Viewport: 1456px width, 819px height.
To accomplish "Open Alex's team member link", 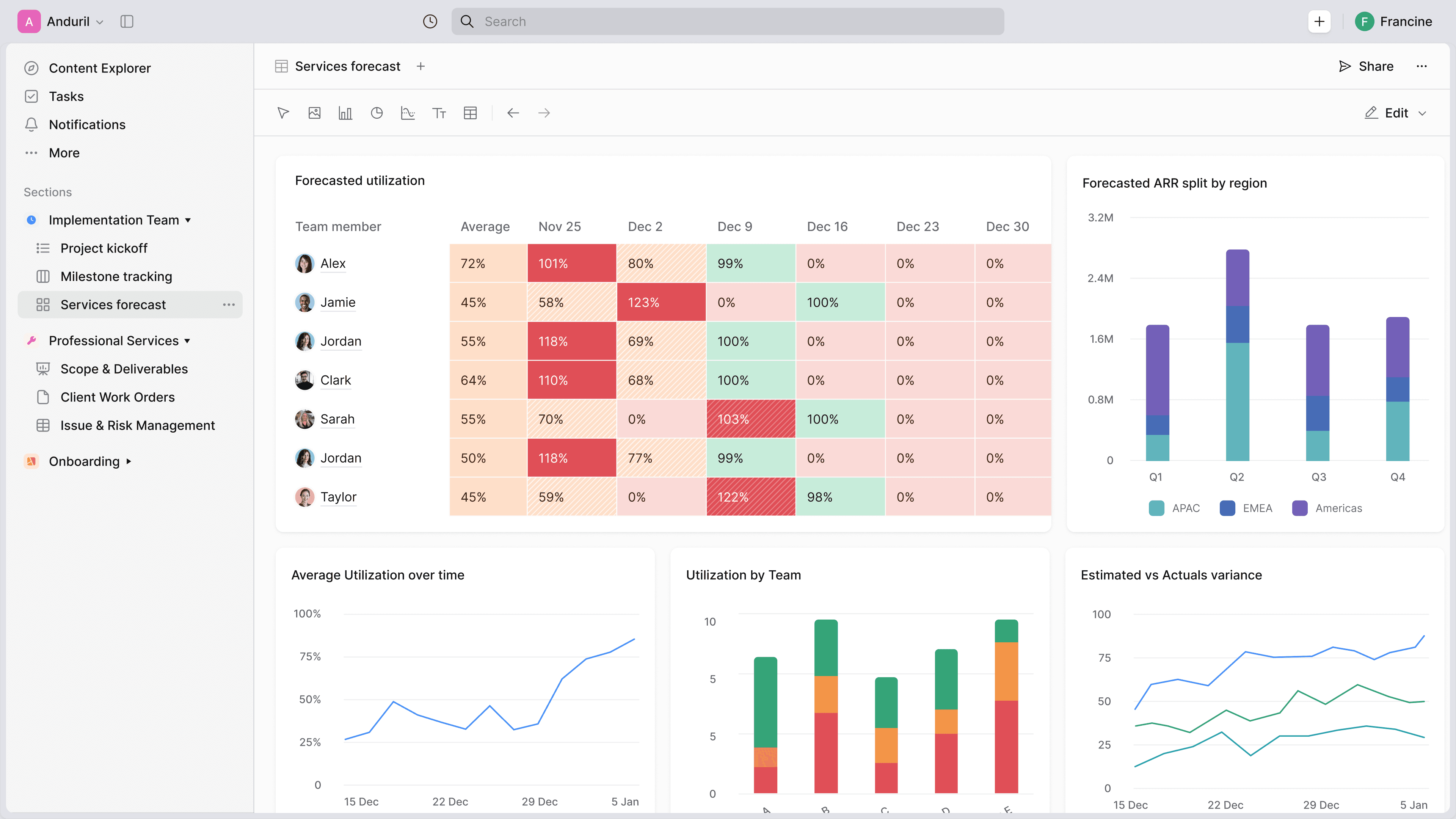I will pos(333,264).
